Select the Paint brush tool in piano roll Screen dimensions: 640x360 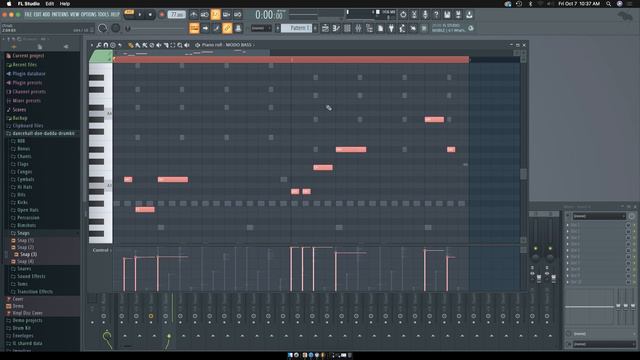tap(138, 45)
